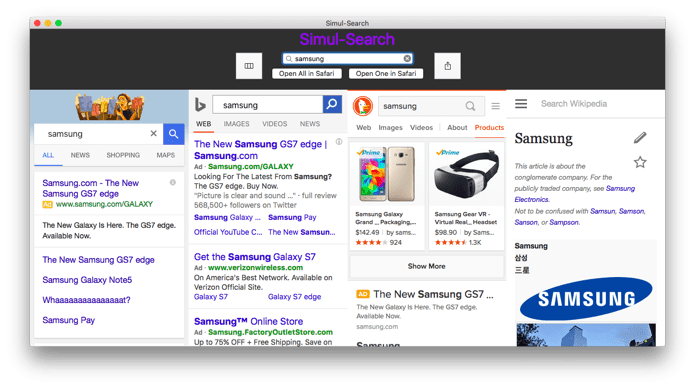Viewport: 695px width, 389px height.
Task: Open Bing ad The New Samsung GS7 edge
Action: tap(261, 150)
